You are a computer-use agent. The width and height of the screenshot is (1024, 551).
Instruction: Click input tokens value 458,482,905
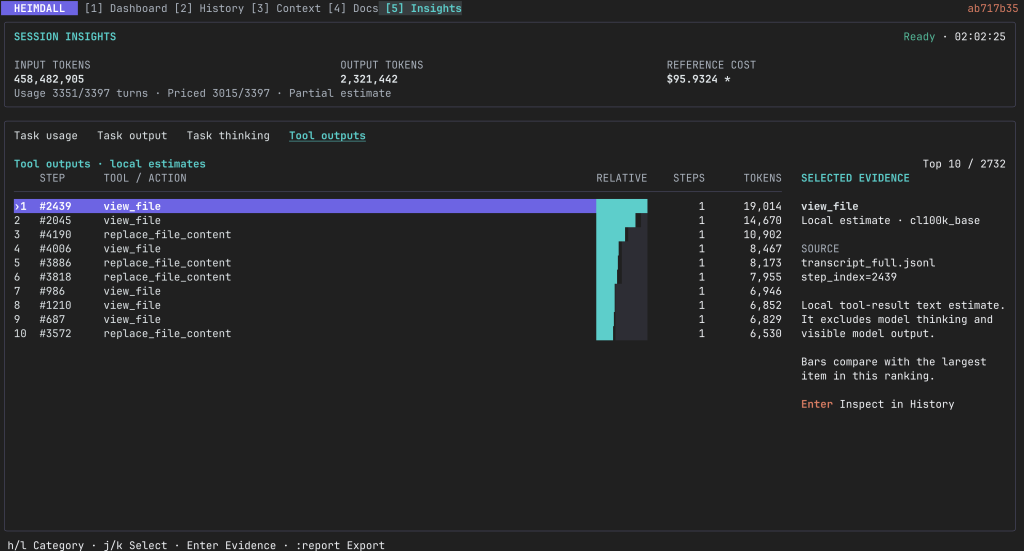click(49, 79)
